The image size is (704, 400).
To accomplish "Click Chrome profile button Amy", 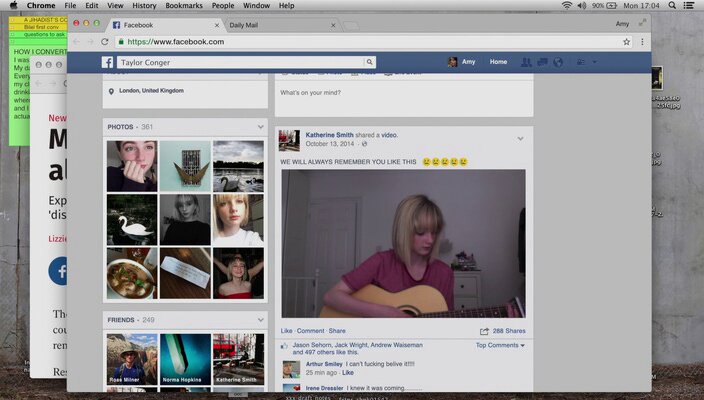I will [622, 24].
